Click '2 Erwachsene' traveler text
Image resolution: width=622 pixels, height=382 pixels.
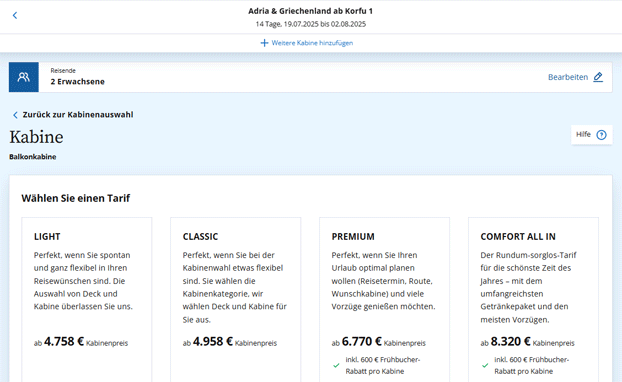77,82
